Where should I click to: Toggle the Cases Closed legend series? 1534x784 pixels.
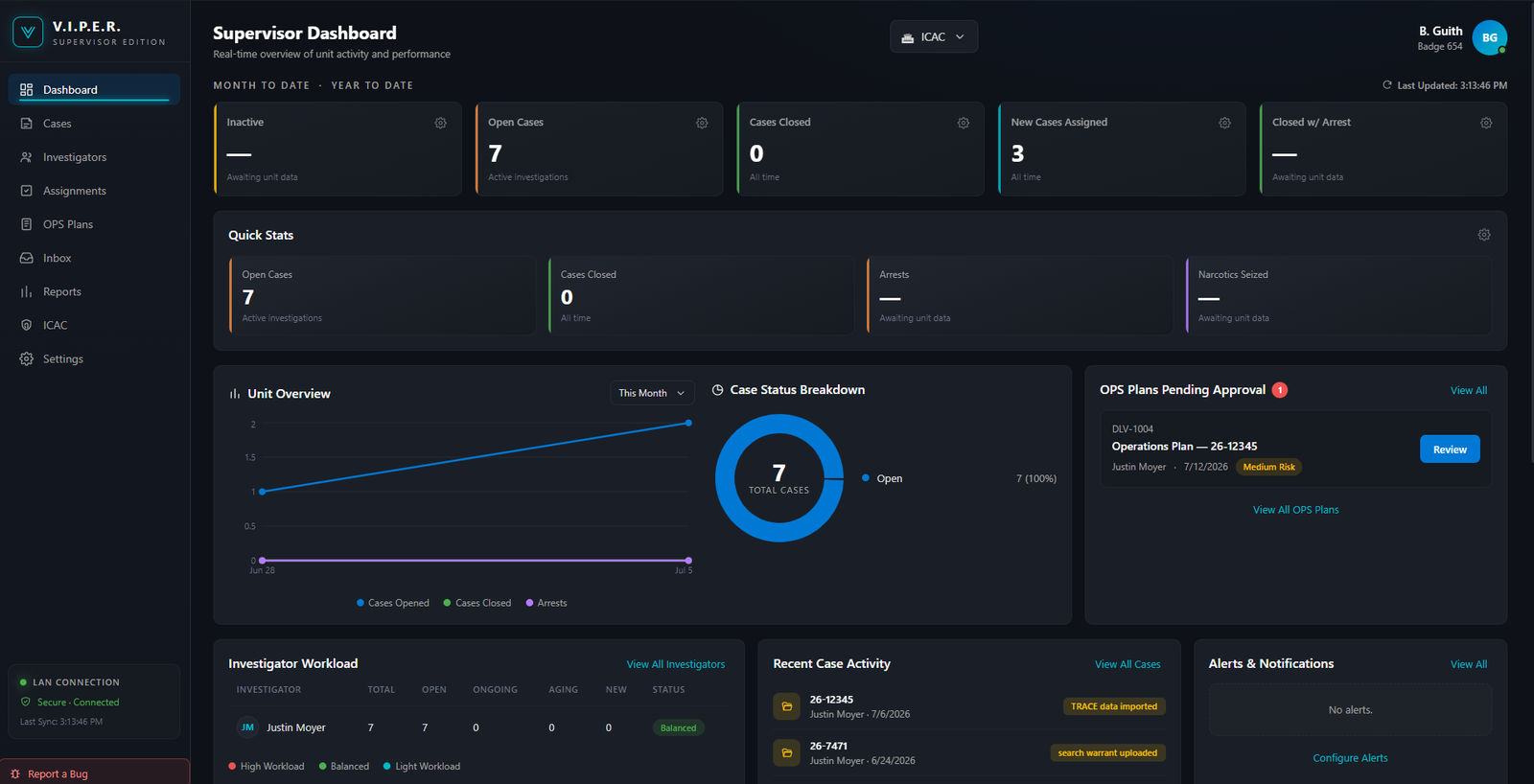click(477, 603)
